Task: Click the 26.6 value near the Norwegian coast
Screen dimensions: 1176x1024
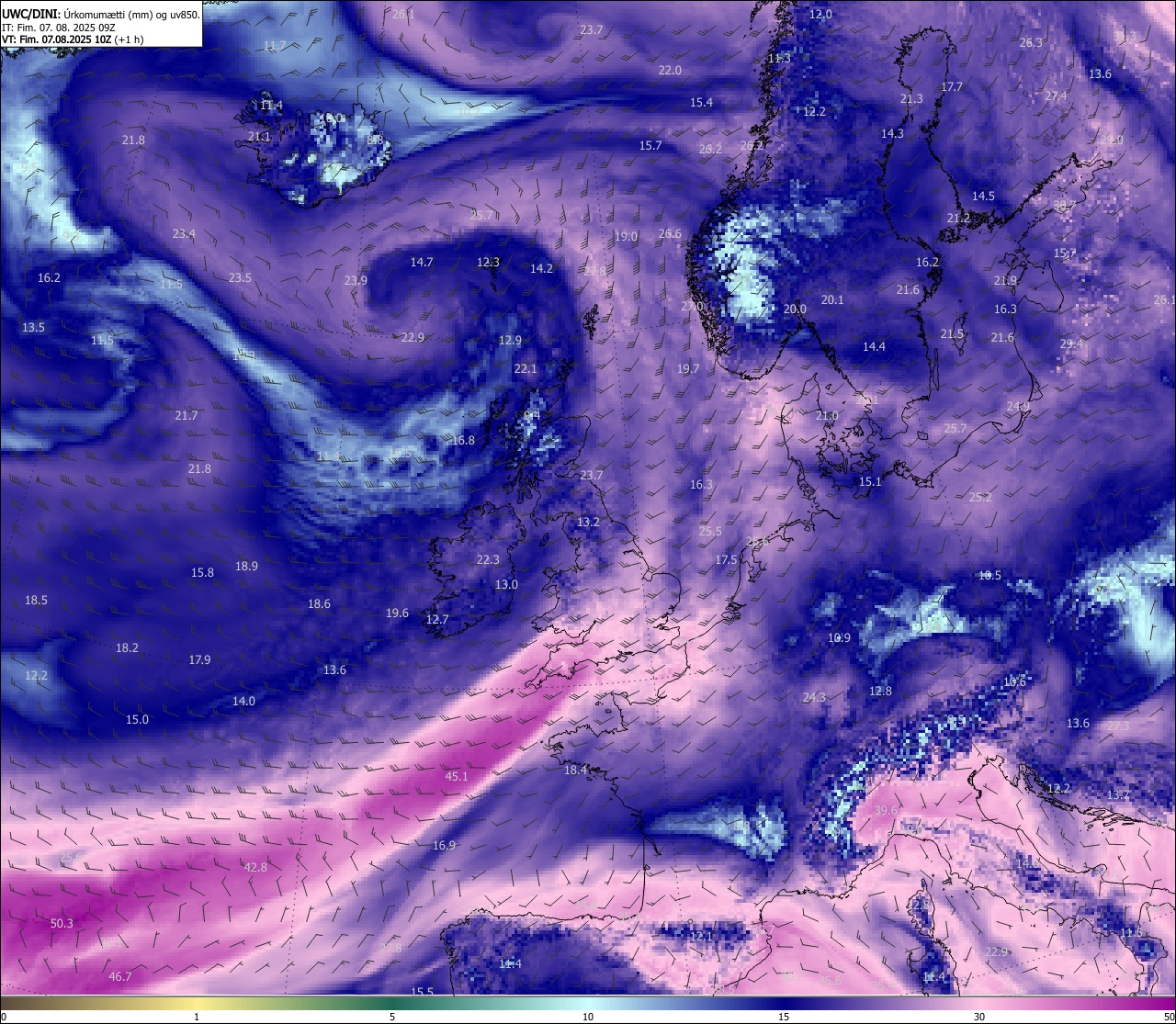Action: click(x=670, y=233)
